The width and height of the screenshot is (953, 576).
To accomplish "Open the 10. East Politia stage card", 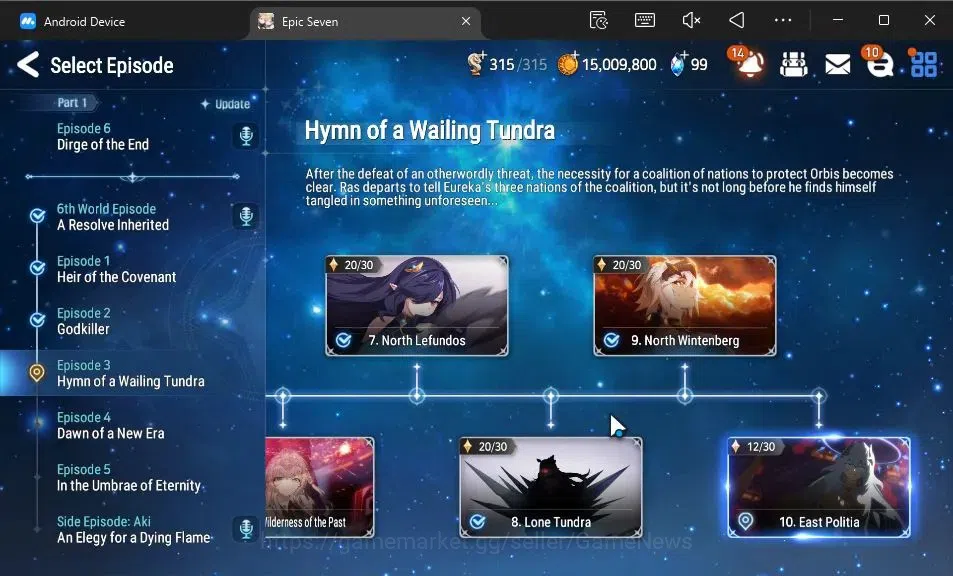I will coord(819,487).
